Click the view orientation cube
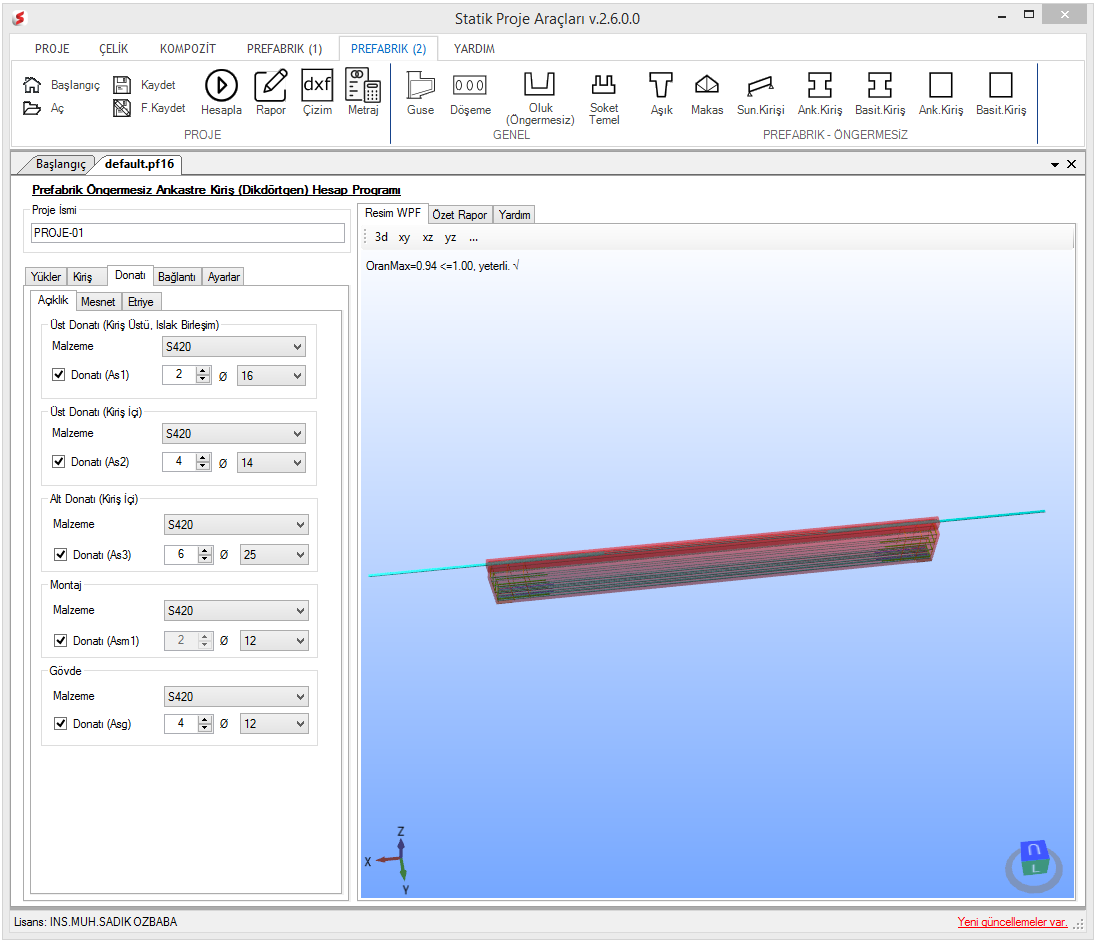 click(1034, 860)
